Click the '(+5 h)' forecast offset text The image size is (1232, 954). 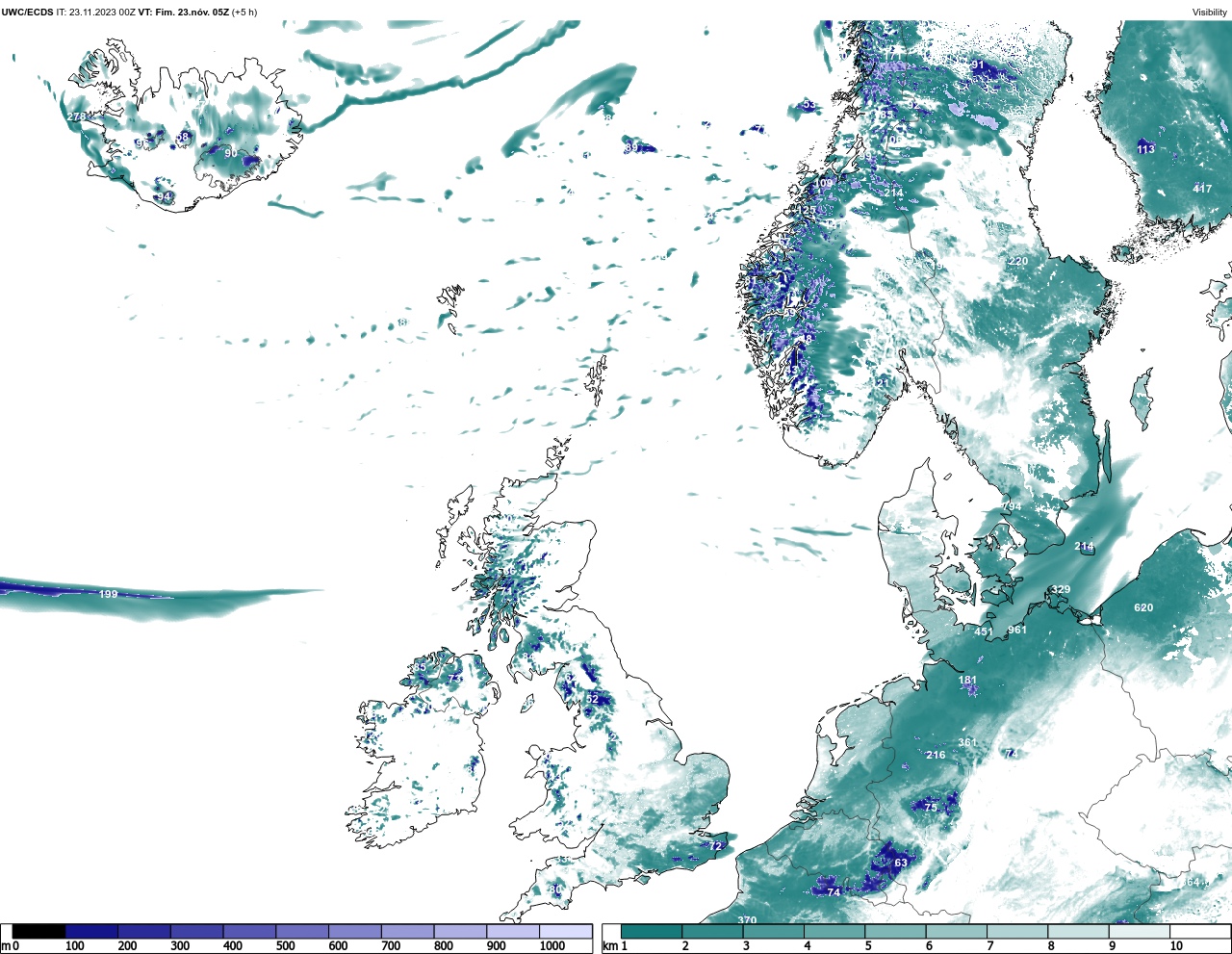(x=244, y=13)
